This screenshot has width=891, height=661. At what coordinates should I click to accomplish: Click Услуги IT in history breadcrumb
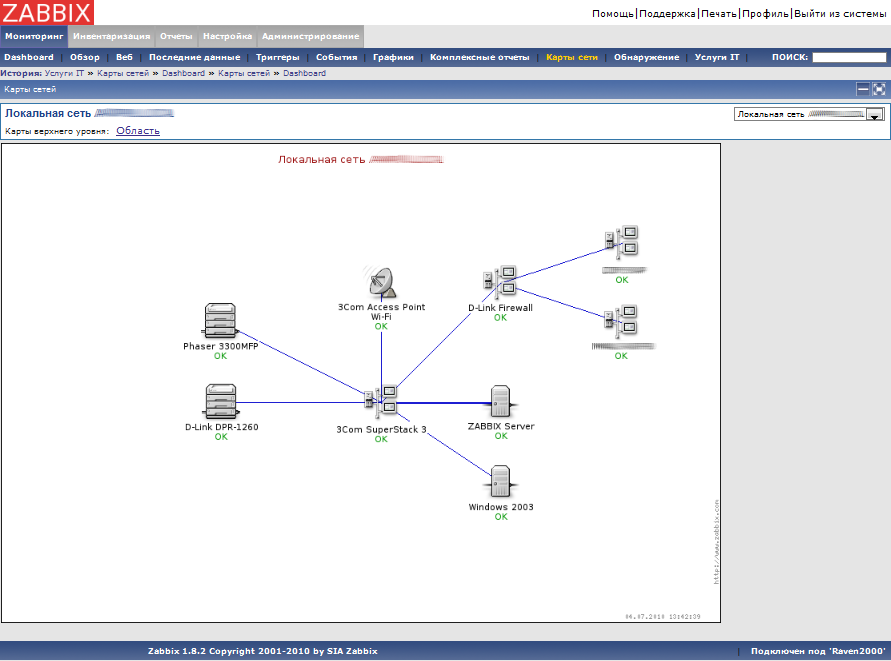[x=64, y=73]
